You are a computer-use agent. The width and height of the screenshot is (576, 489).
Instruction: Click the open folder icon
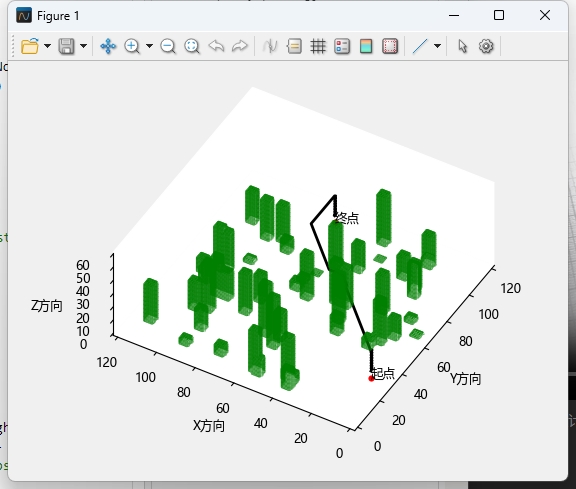click(30, 46)
